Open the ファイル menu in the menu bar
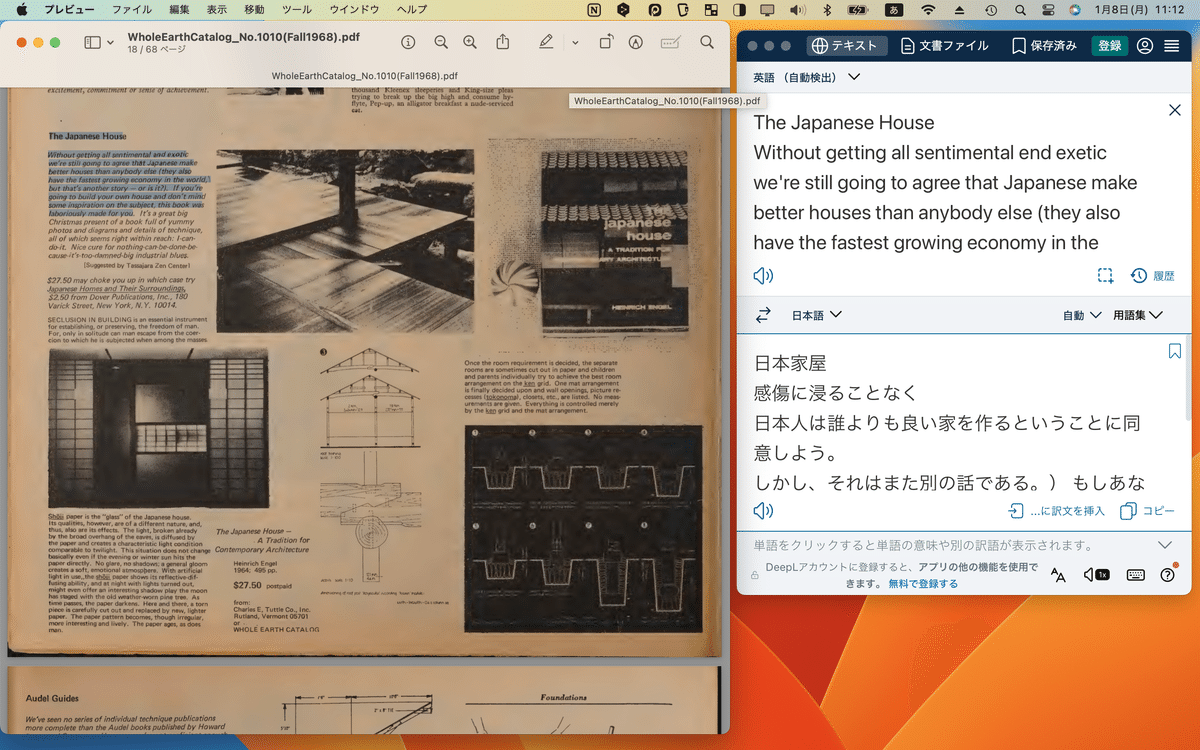Image resolution: width=1200 pixels, height=750 pixels. (x=132, y=10)
